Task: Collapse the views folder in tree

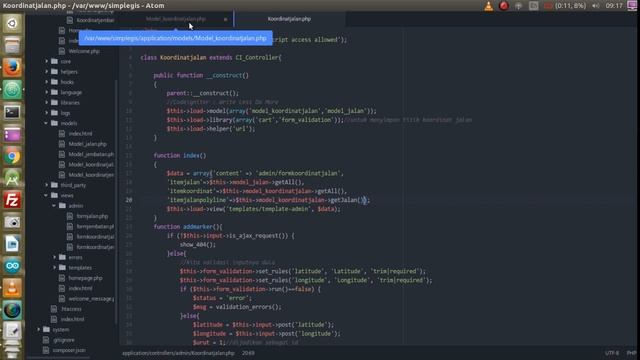Action: tap(46, 196)
